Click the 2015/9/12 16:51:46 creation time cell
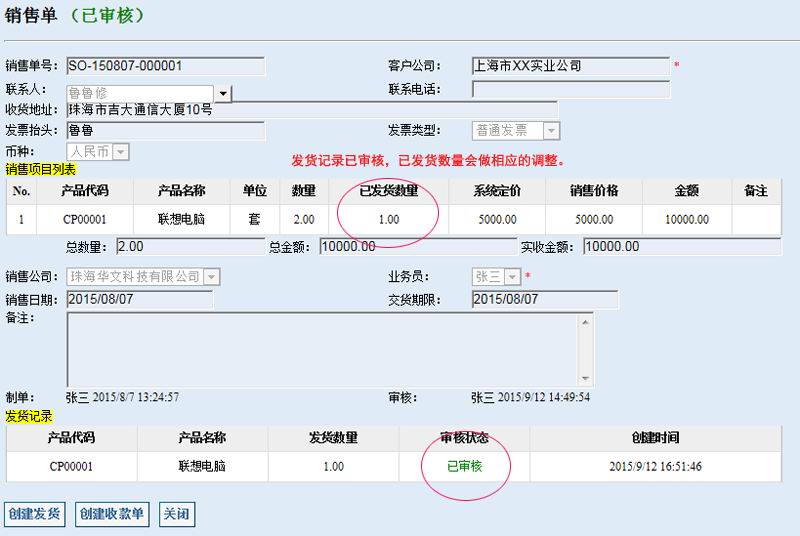Viewport: 800px width, 536px height. (656, 466)
